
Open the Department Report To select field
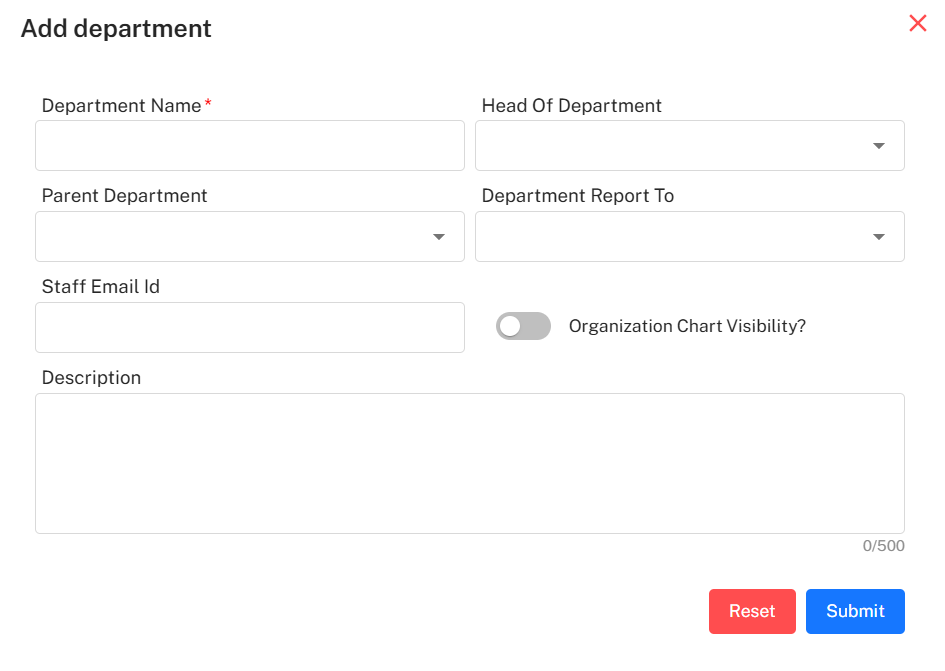click(670, 237)
